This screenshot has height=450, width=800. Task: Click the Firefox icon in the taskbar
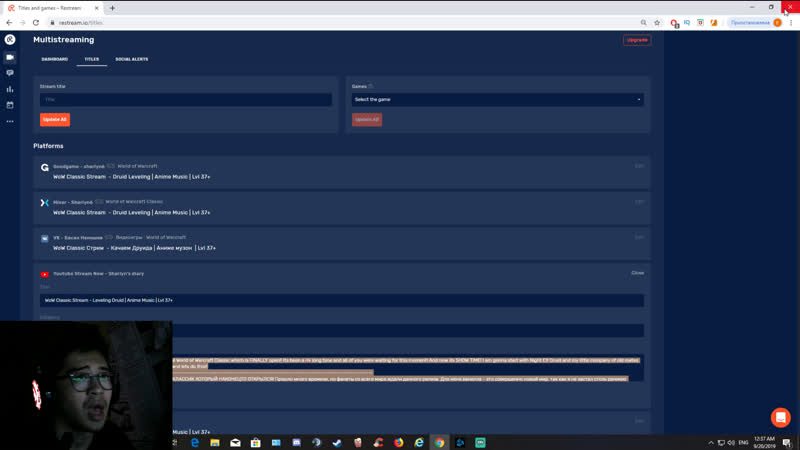398,442
